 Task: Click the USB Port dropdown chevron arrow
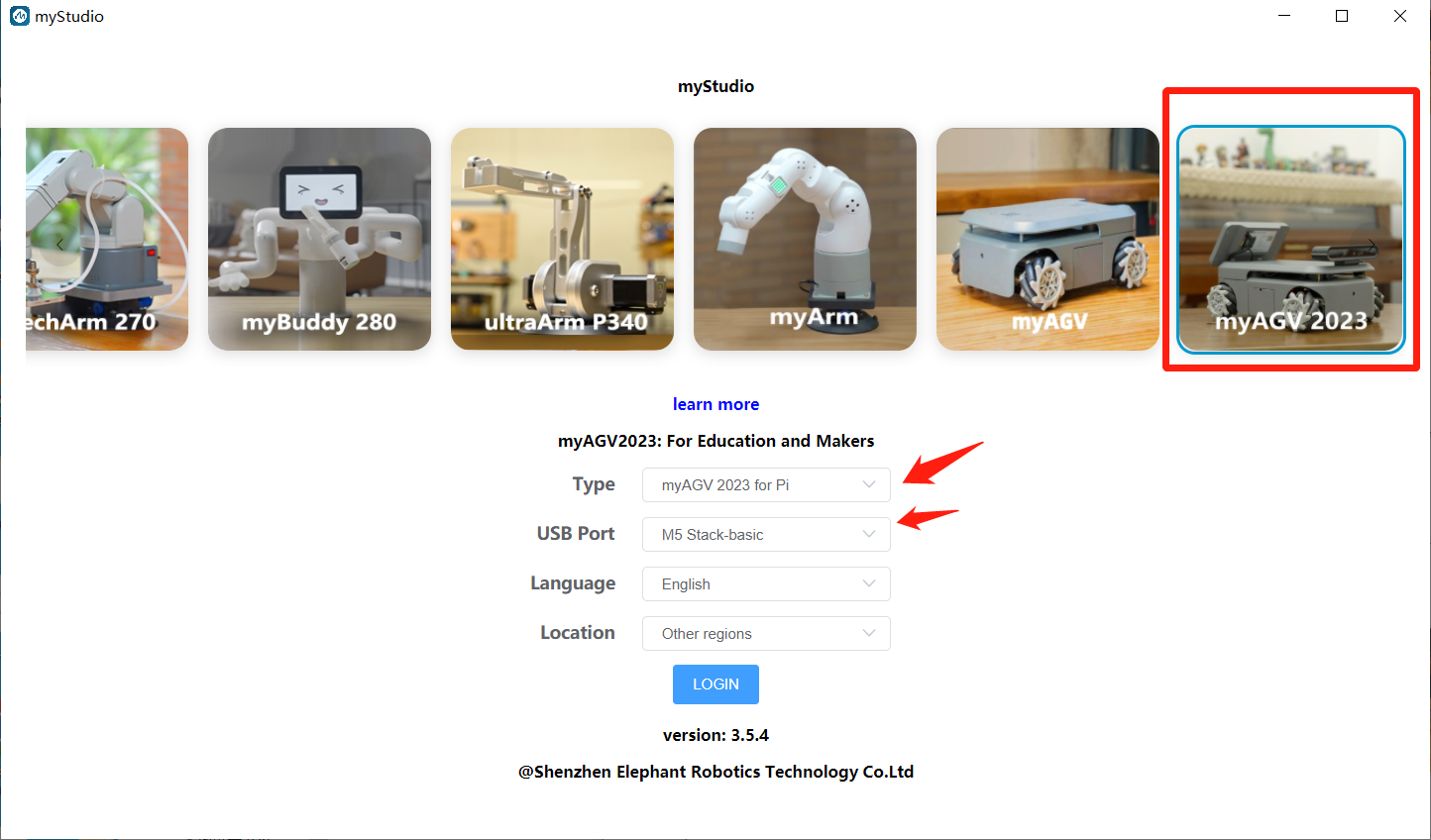tap(869, 534)
